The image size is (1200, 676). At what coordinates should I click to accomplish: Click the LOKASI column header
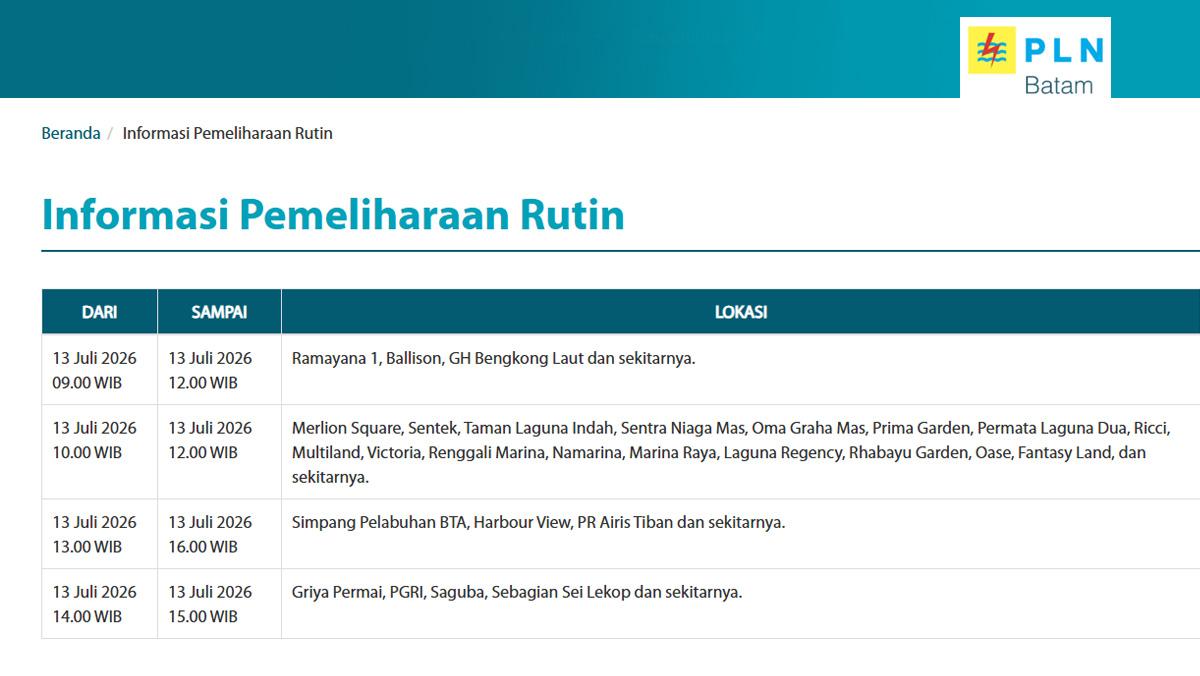(x=741, y=312)
